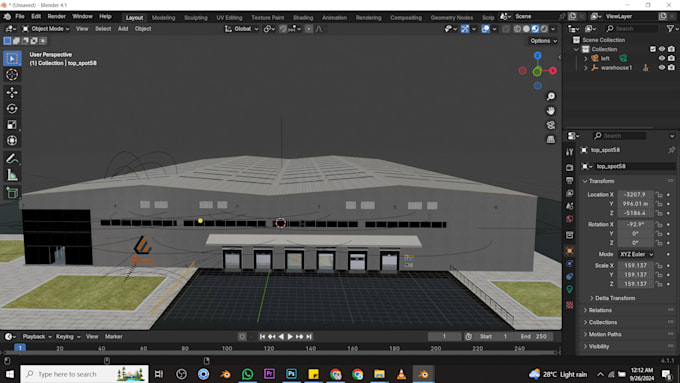Viewport: 680px width, 383px height.
Task: Play the animation forward
Action: (290, 337)
